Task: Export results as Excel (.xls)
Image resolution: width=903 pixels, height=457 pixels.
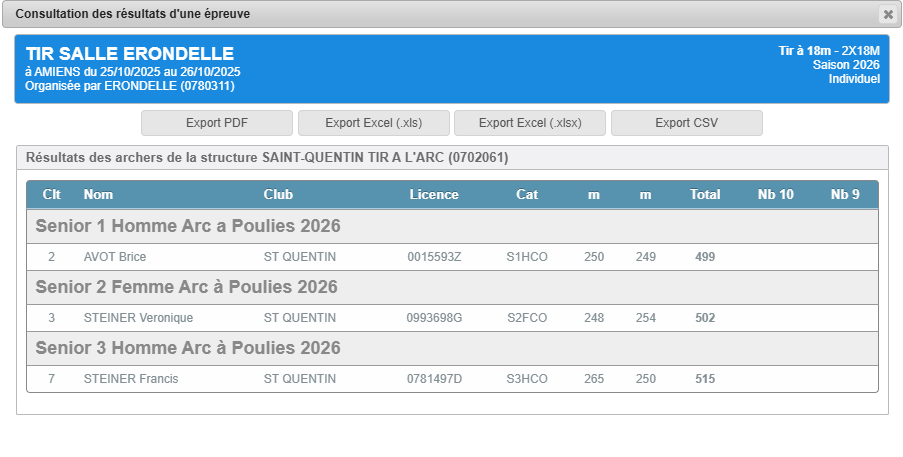Action: click(373, 123)
